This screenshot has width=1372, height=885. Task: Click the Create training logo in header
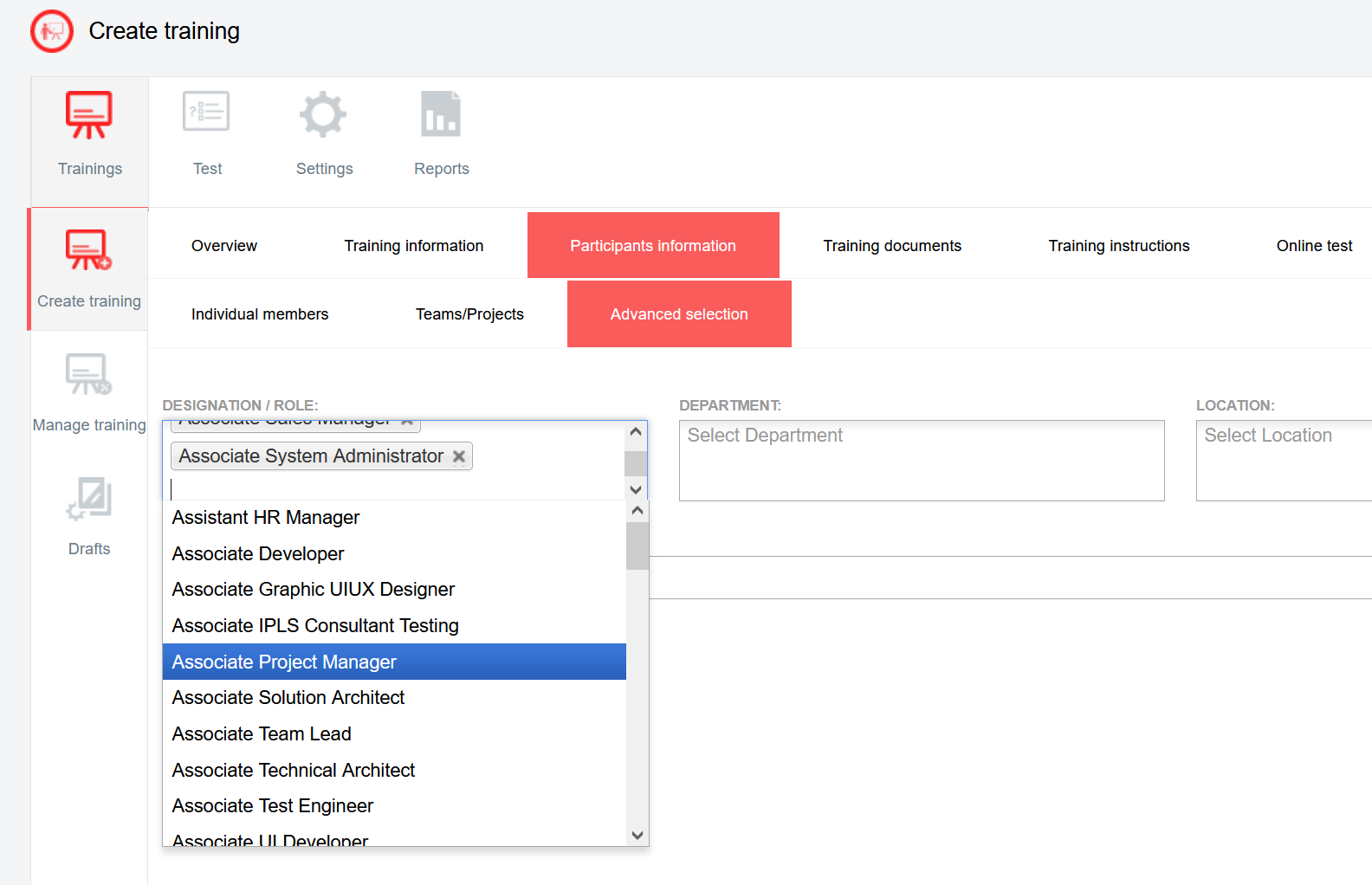(x=52, y=31)
